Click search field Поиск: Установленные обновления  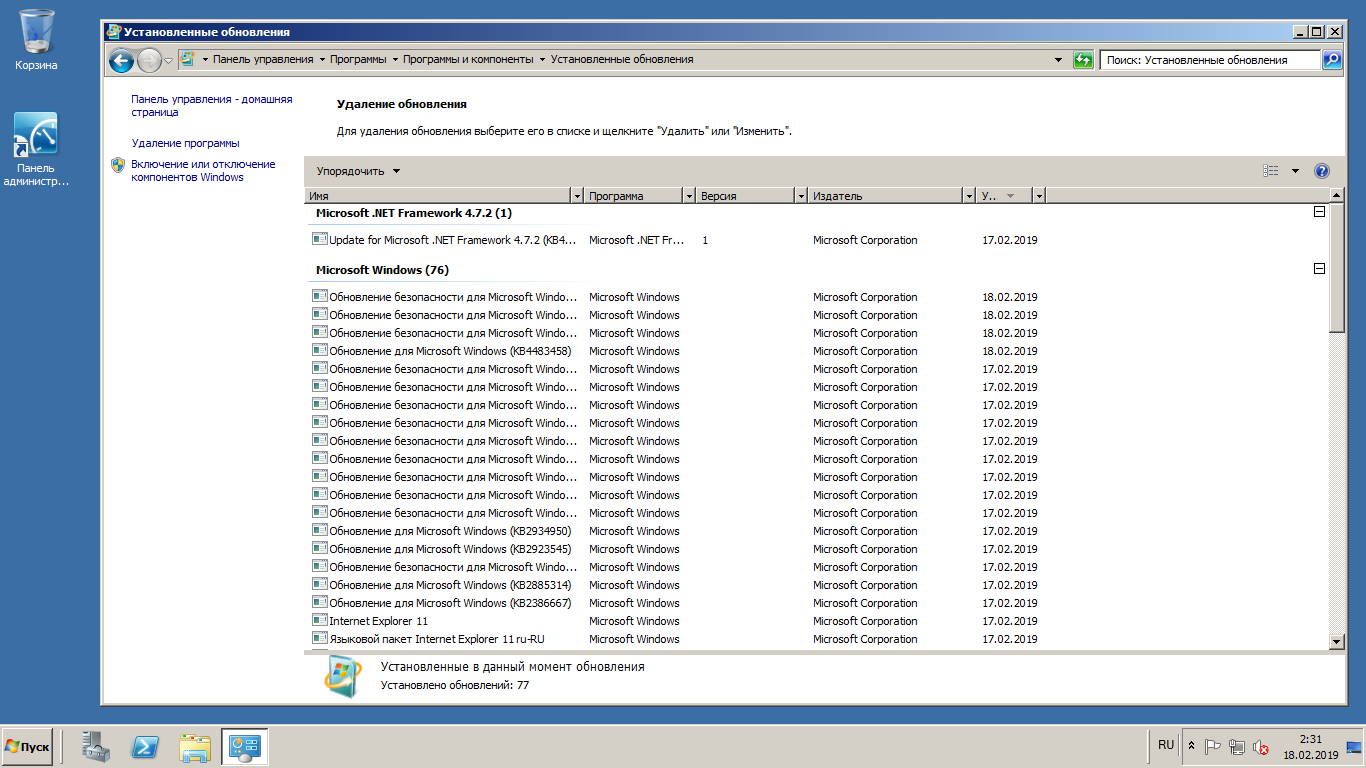point(1210,60)
